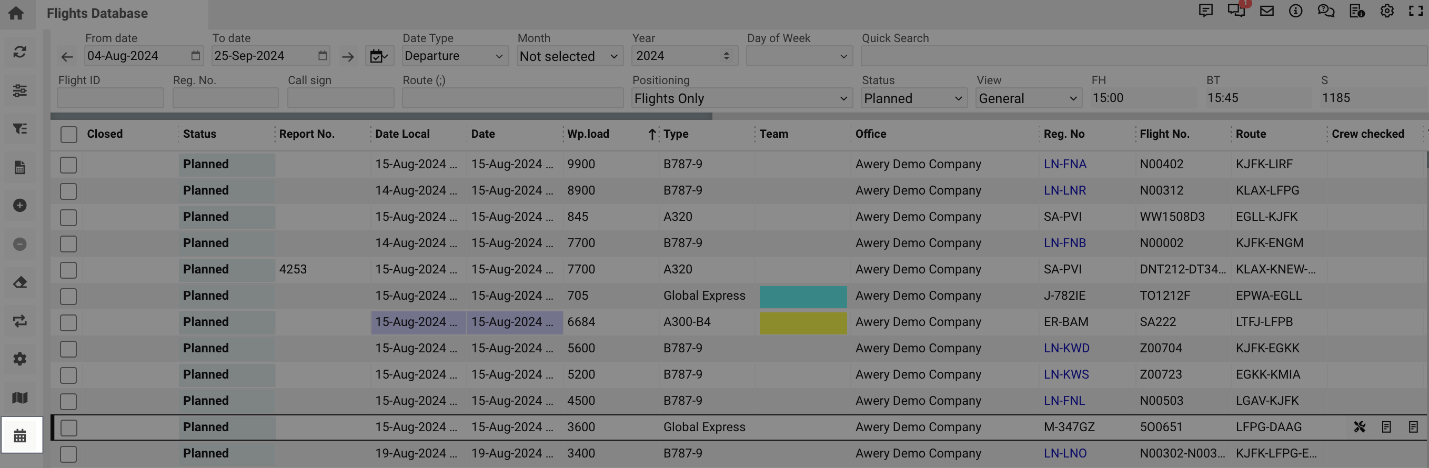Sort by the Wp.load column header

588,134
